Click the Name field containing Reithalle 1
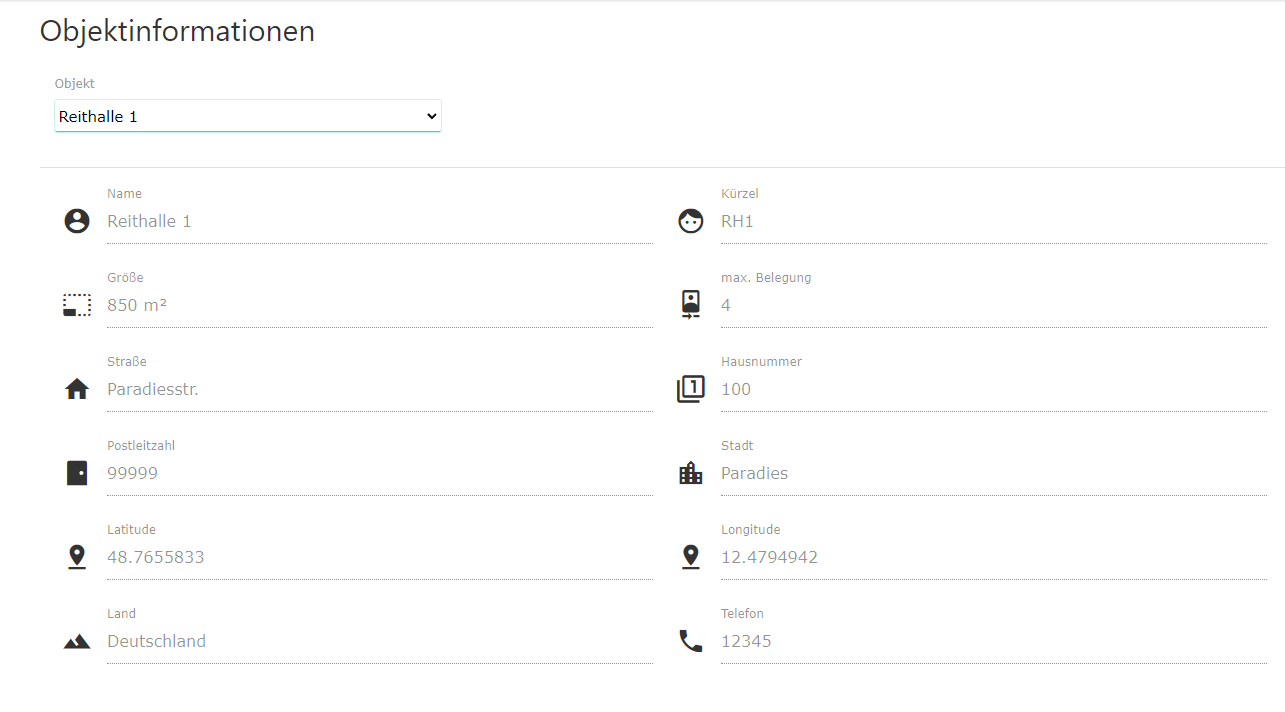The width and height of the screenshot is (1285, 712). [379, 222]
